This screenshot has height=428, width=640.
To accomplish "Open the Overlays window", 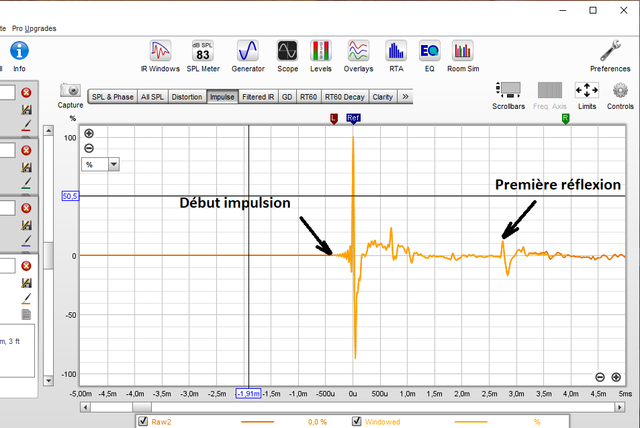I will 358,56.
